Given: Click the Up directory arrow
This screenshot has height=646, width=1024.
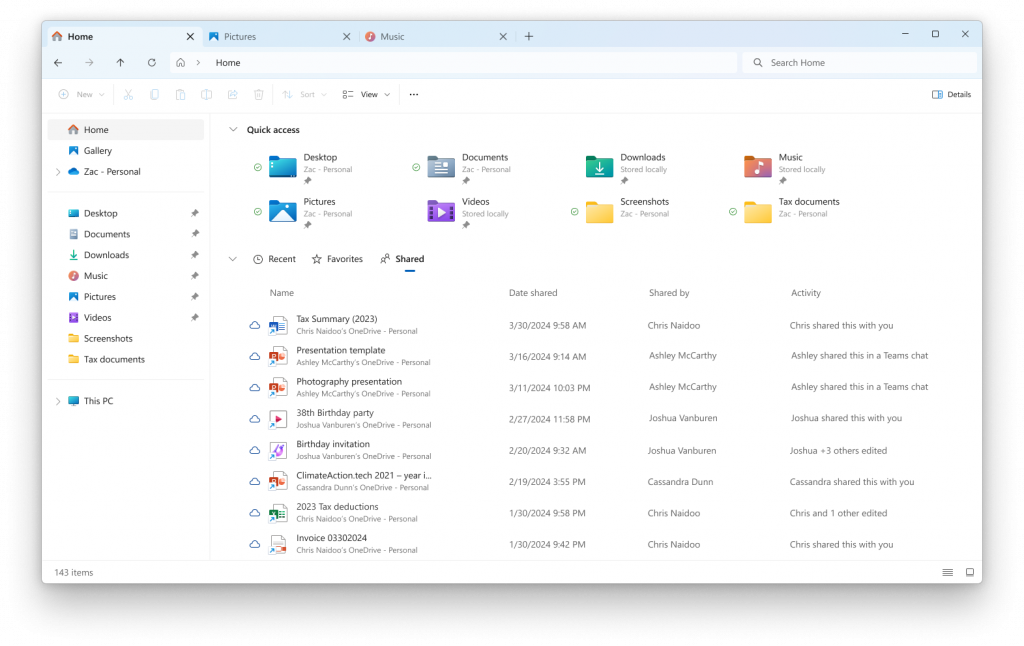Looking at the screenshot, I should point(120,62).
